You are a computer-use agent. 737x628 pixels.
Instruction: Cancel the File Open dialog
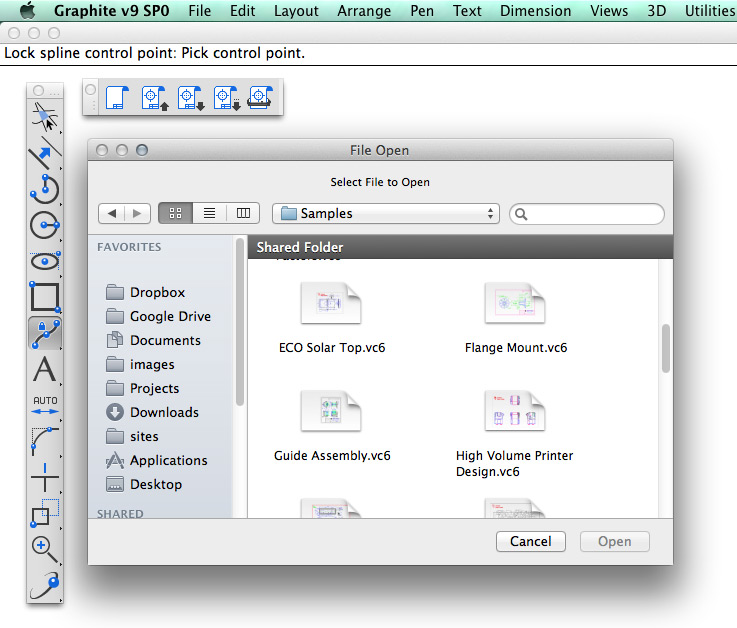[531, 542]
